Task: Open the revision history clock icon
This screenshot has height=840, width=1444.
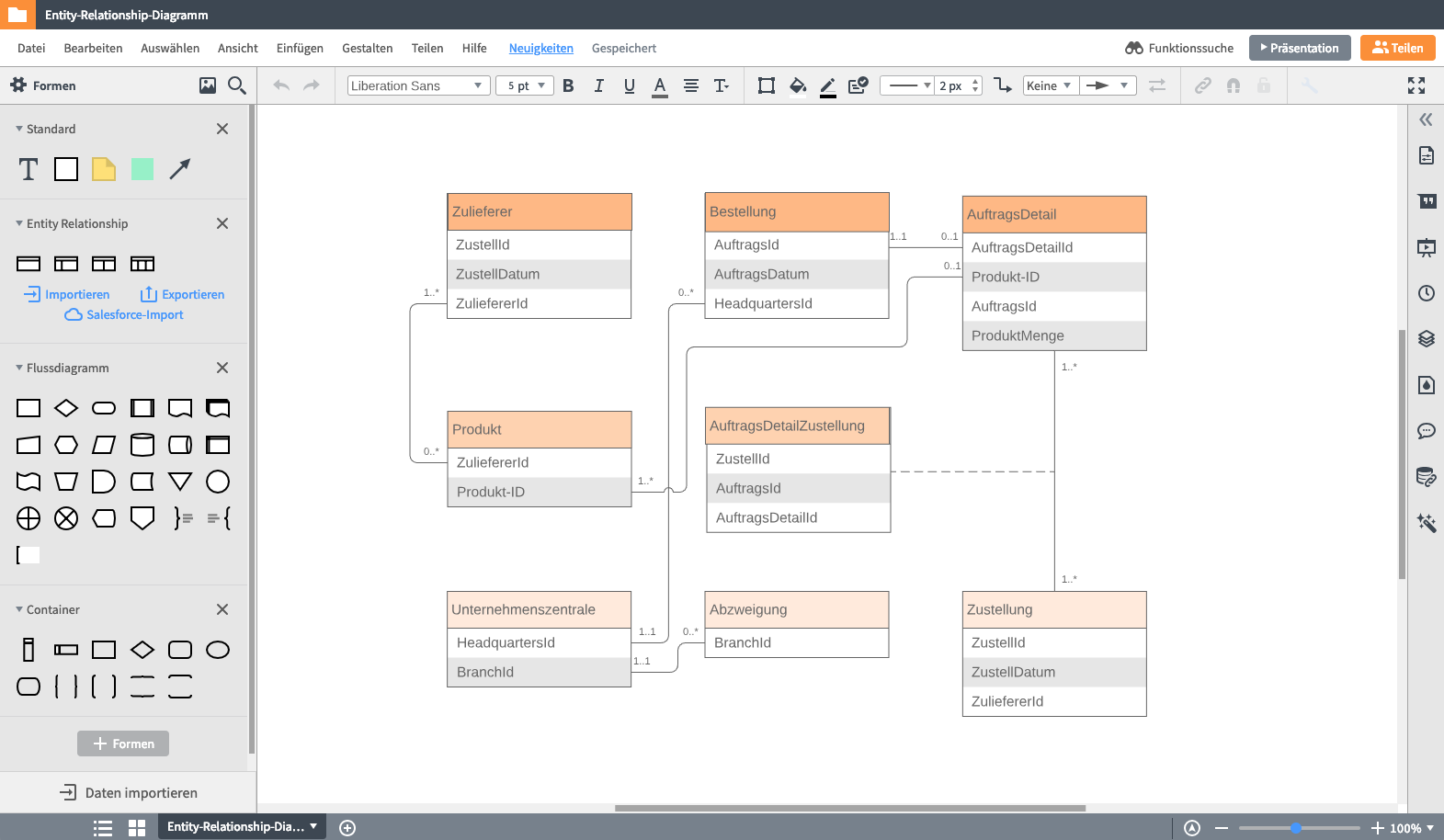Action: point(1426,293)
